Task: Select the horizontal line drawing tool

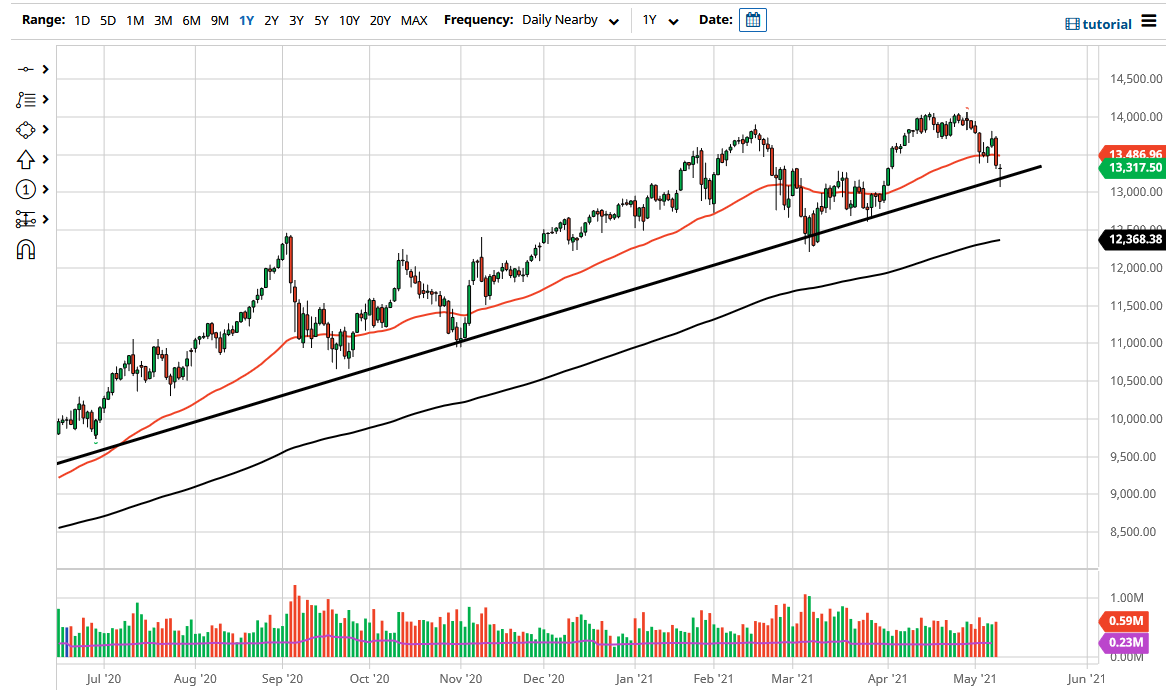Action: 26,69
